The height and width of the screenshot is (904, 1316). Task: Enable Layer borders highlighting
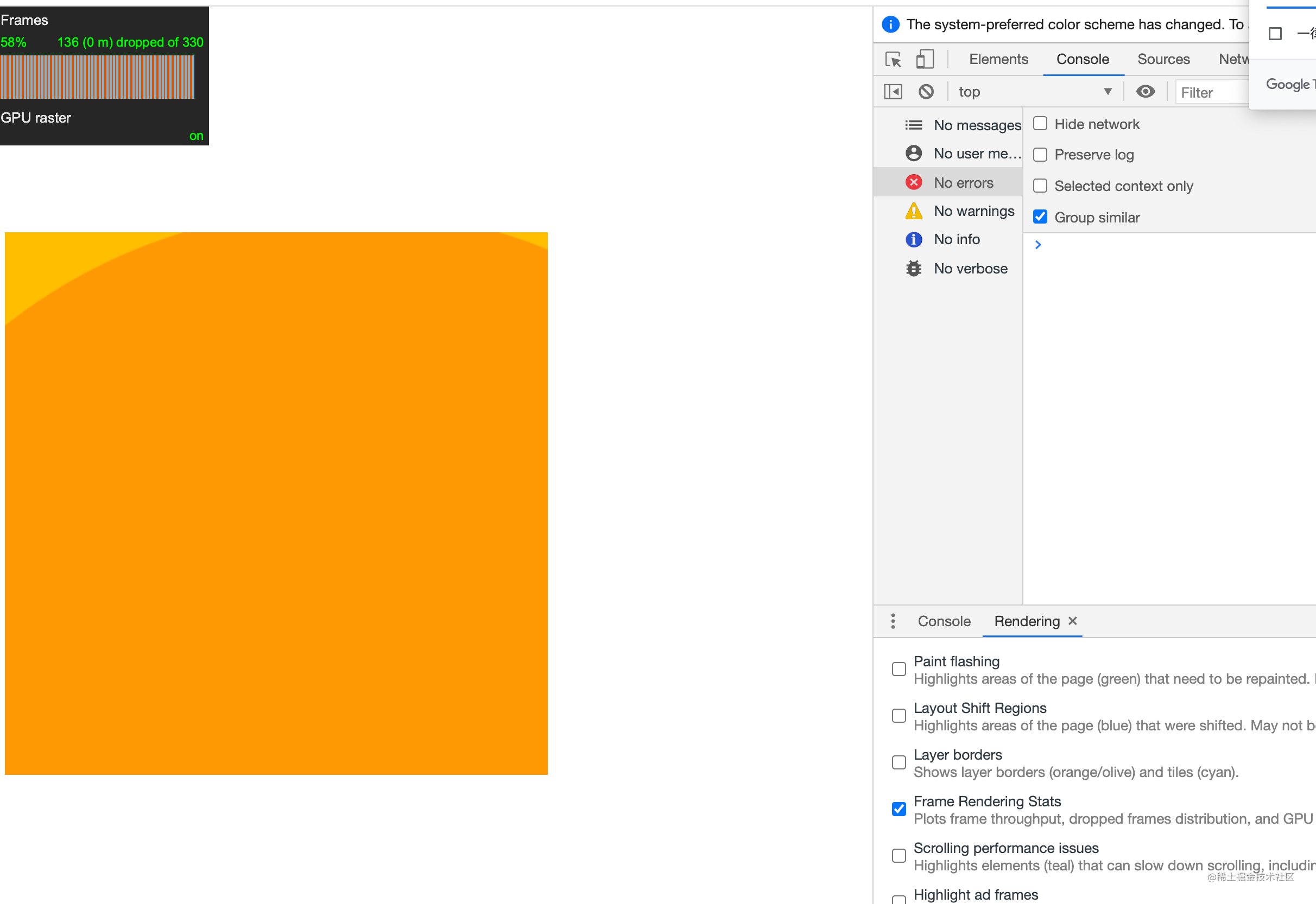[x=899, y=762]
